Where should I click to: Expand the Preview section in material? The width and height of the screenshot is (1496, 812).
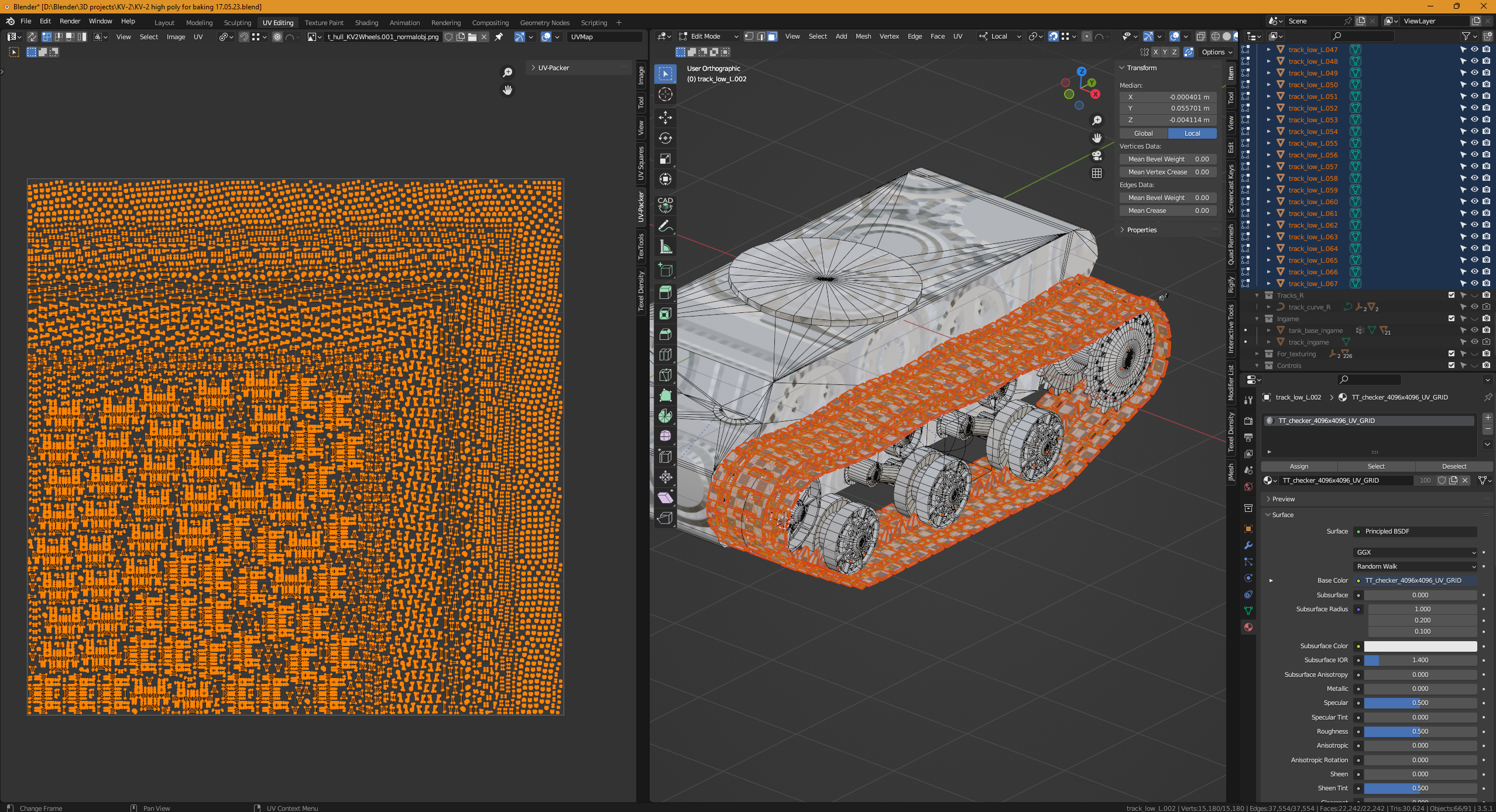point(1283,499)
